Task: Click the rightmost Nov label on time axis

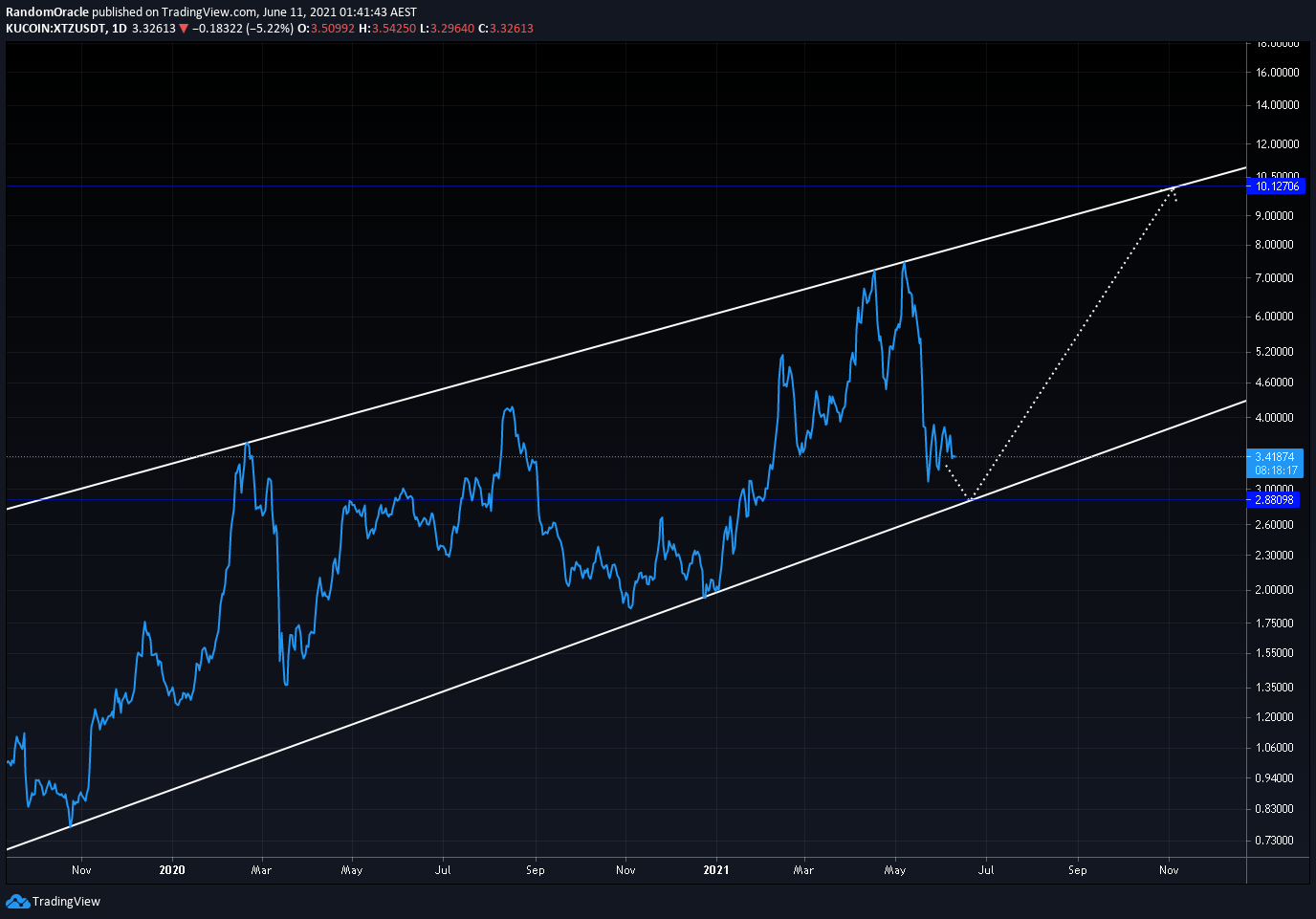Action: pyautogui.click(x=1169, y=870)
